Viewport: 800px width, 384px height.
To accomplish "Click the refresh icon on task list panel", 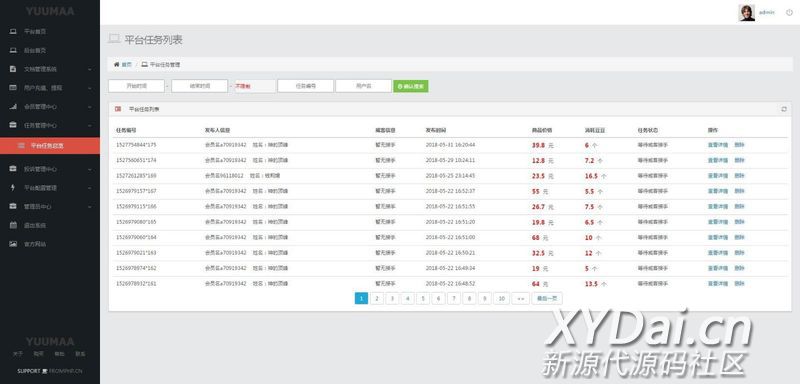I will [784, 109].
